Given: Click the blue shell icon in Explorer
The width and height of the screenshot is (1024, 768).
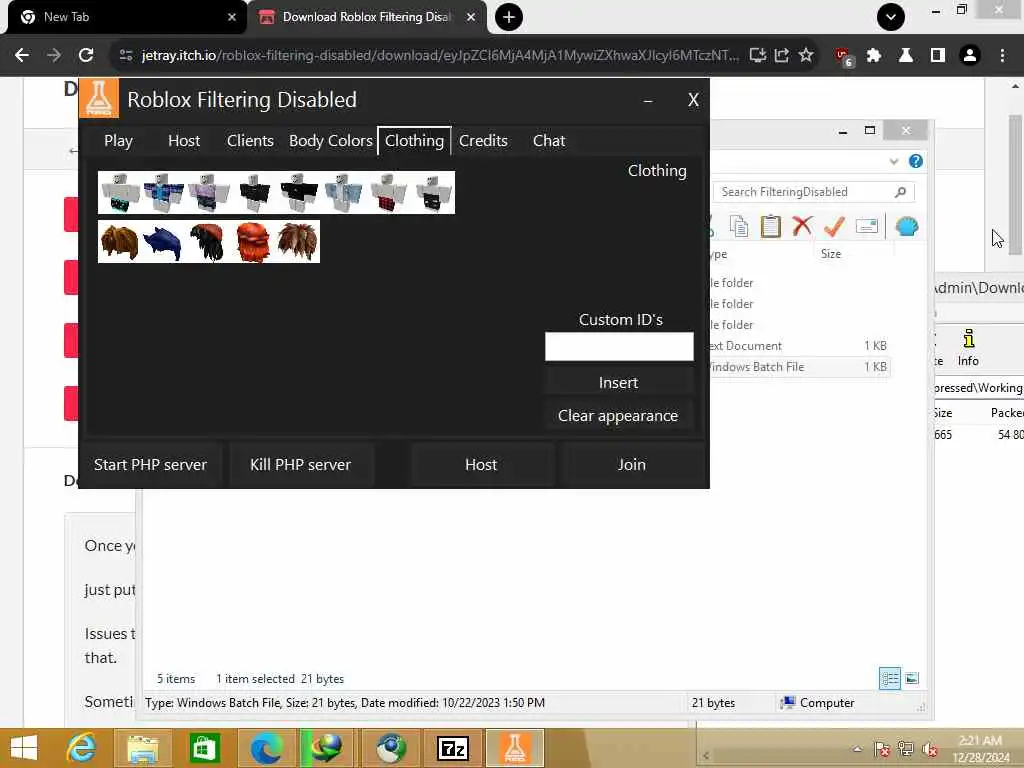Looking at the screenshot, I should point(907,227).
